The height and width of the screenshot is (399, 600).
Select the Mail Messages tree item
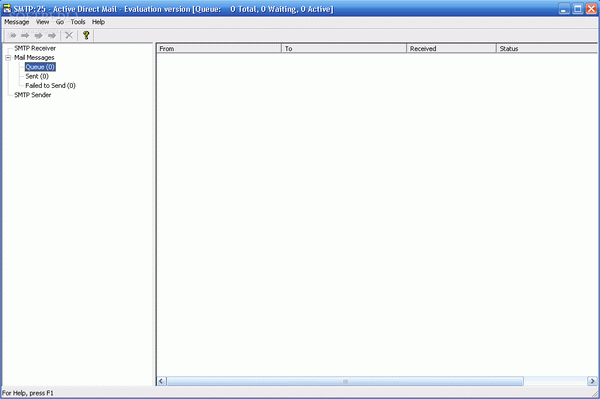pyautogui.click(x=34, y=57)
